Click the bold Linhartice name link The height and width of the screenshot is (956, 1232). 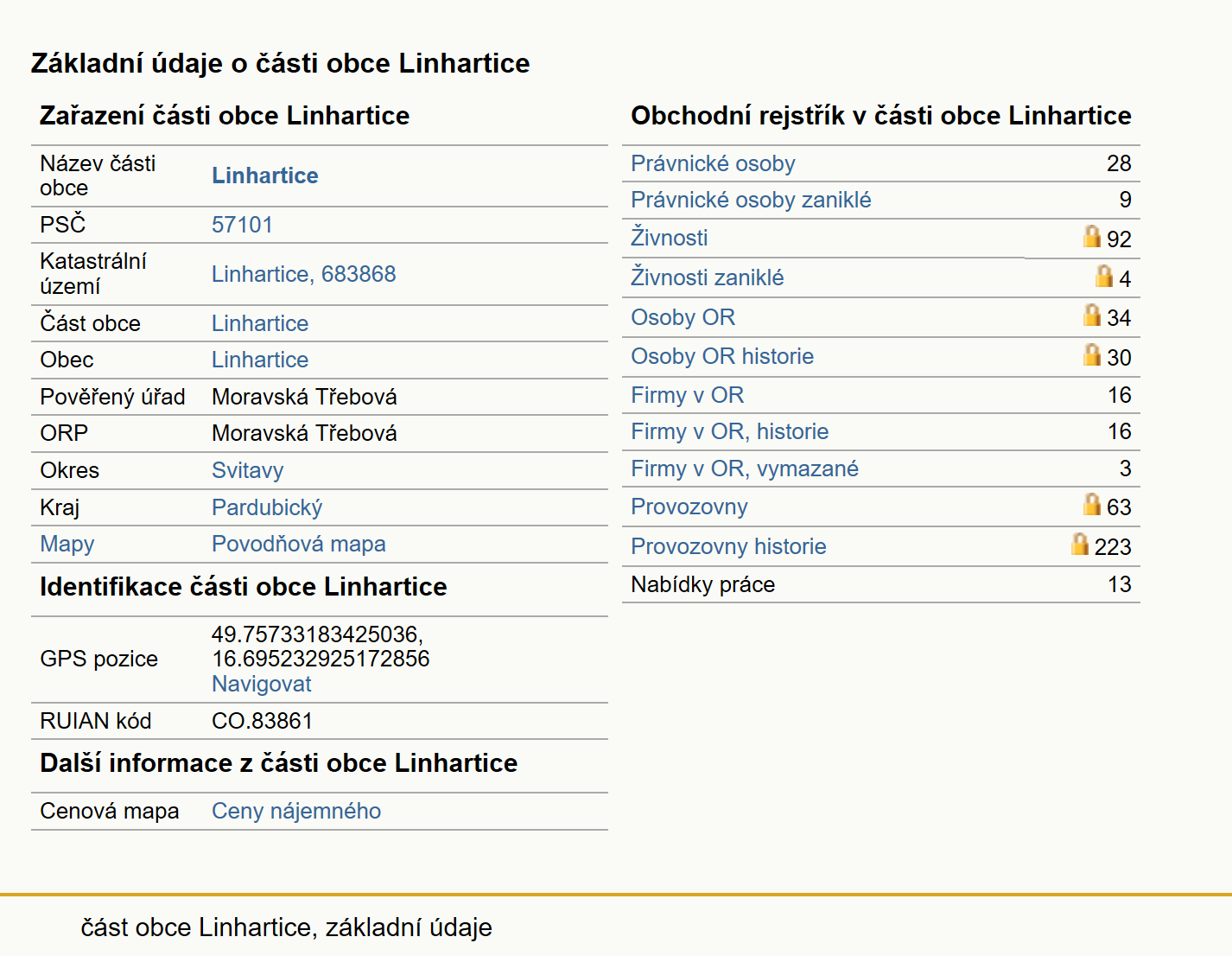[264, 175]
